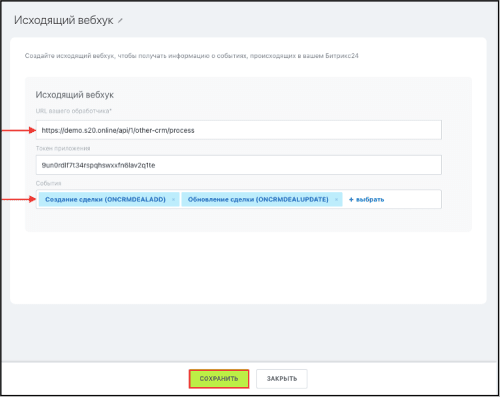Image resolution: width=500 pixels, height=397 pixels.
Task: Click the + выбрать link to add events
Action: pyautogui.click(x=366, y=200)
